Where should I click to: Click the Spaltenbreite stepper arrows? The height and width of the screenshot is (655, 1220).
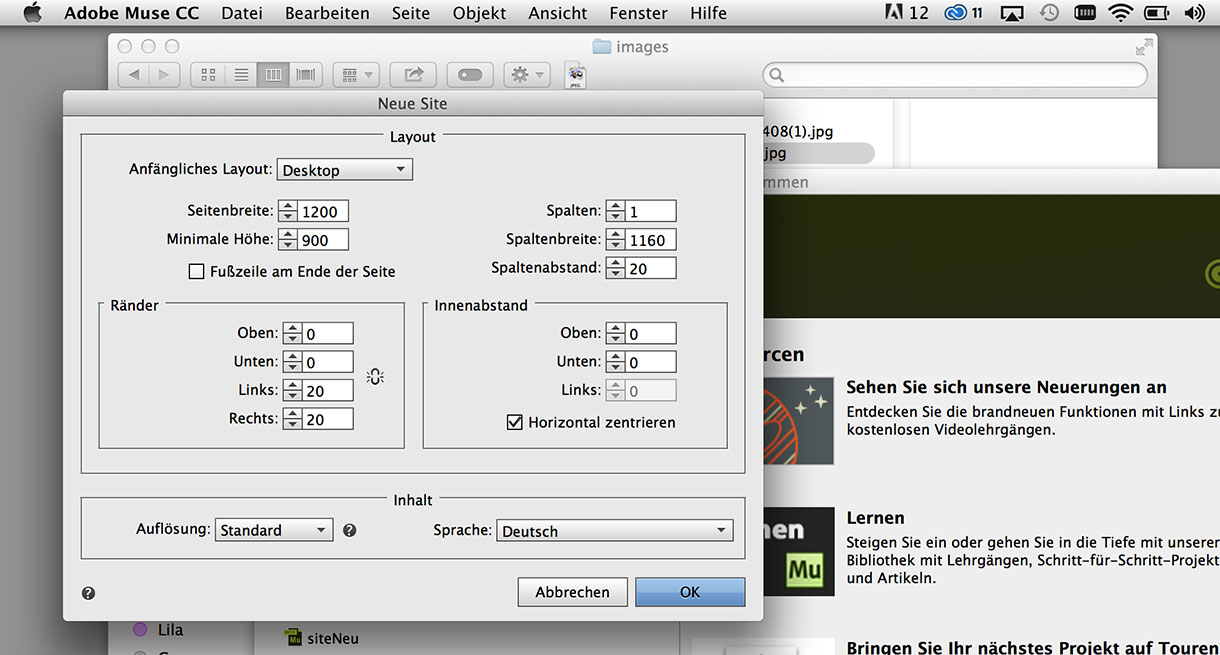(615, 239)
